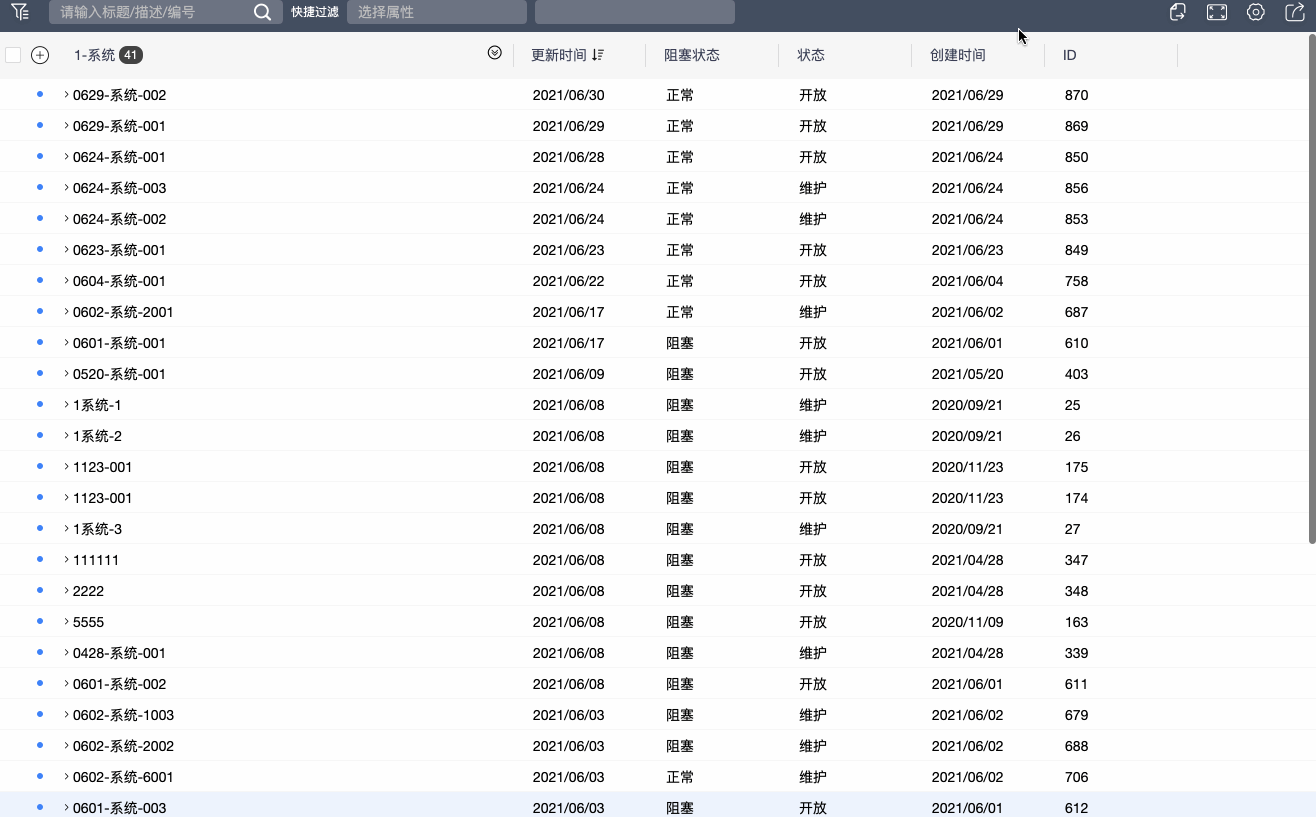This screenshot has height=817, width=1316.
Task: Click the blue status dot beside 0629-系统-002
Action: [38, 95]
